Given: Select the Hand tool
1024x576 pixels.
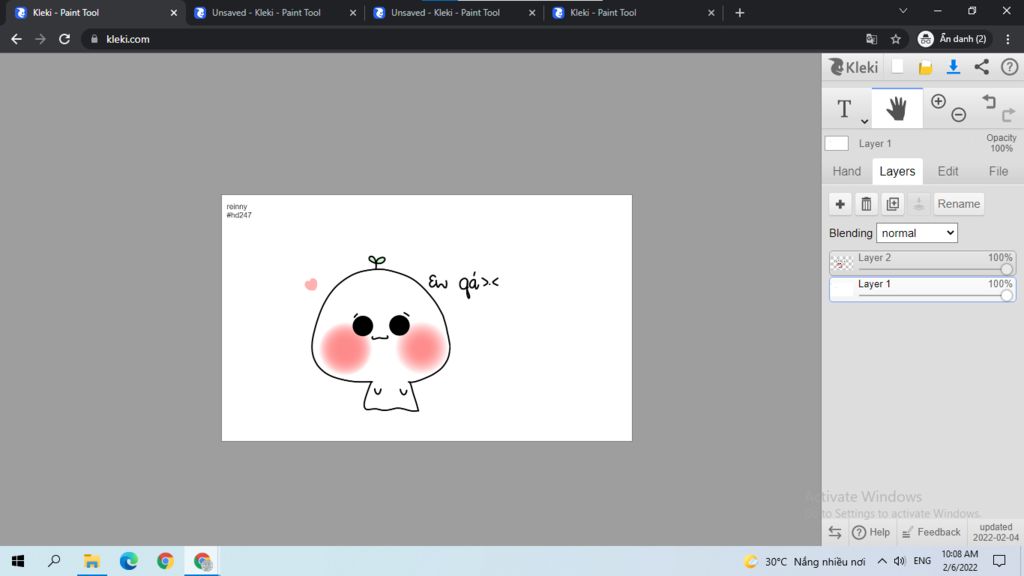Looking at the screenshot, I should point(897,108).
